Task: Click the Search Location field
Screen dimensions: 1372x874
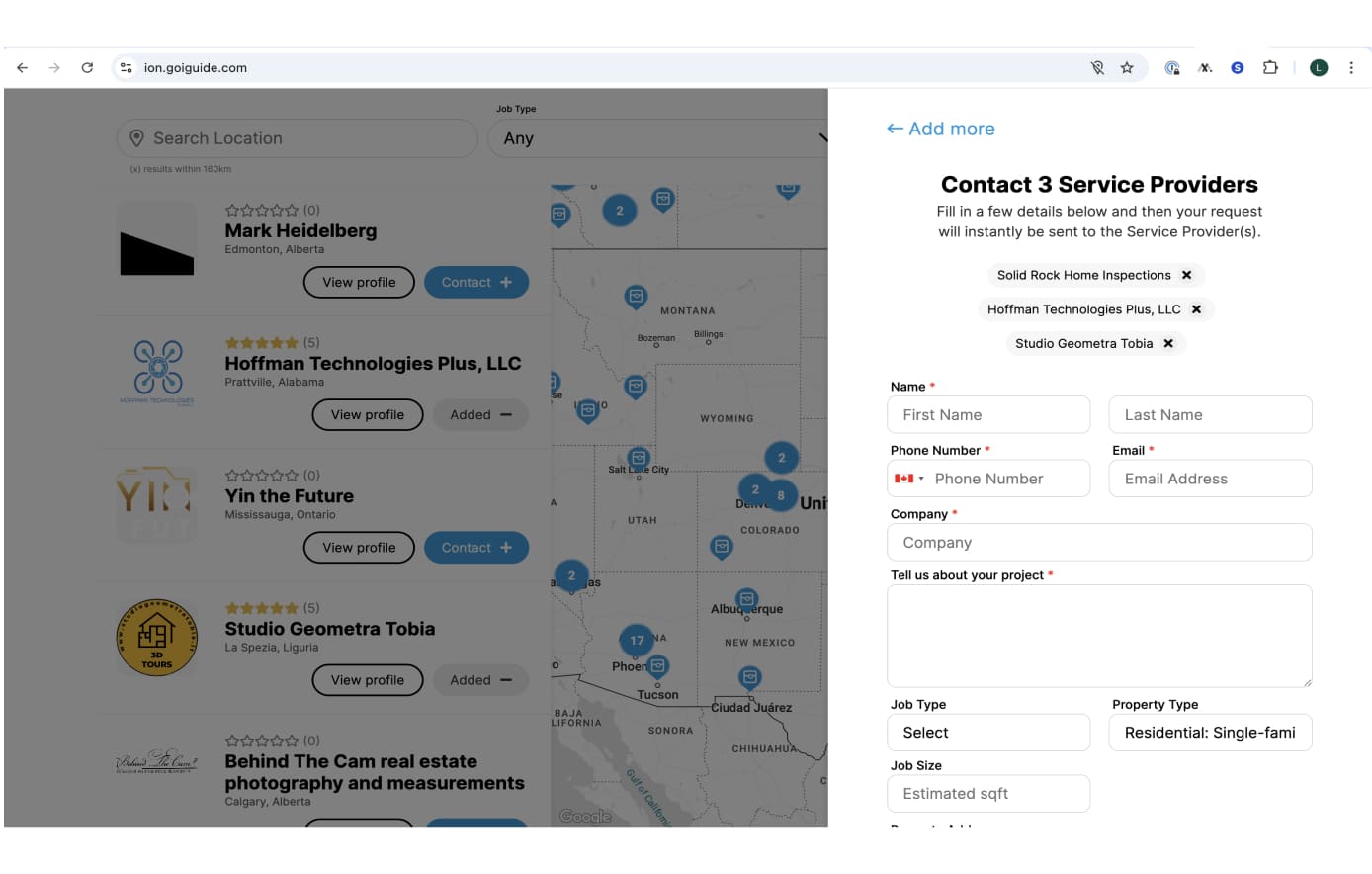Action: point(297,138)
